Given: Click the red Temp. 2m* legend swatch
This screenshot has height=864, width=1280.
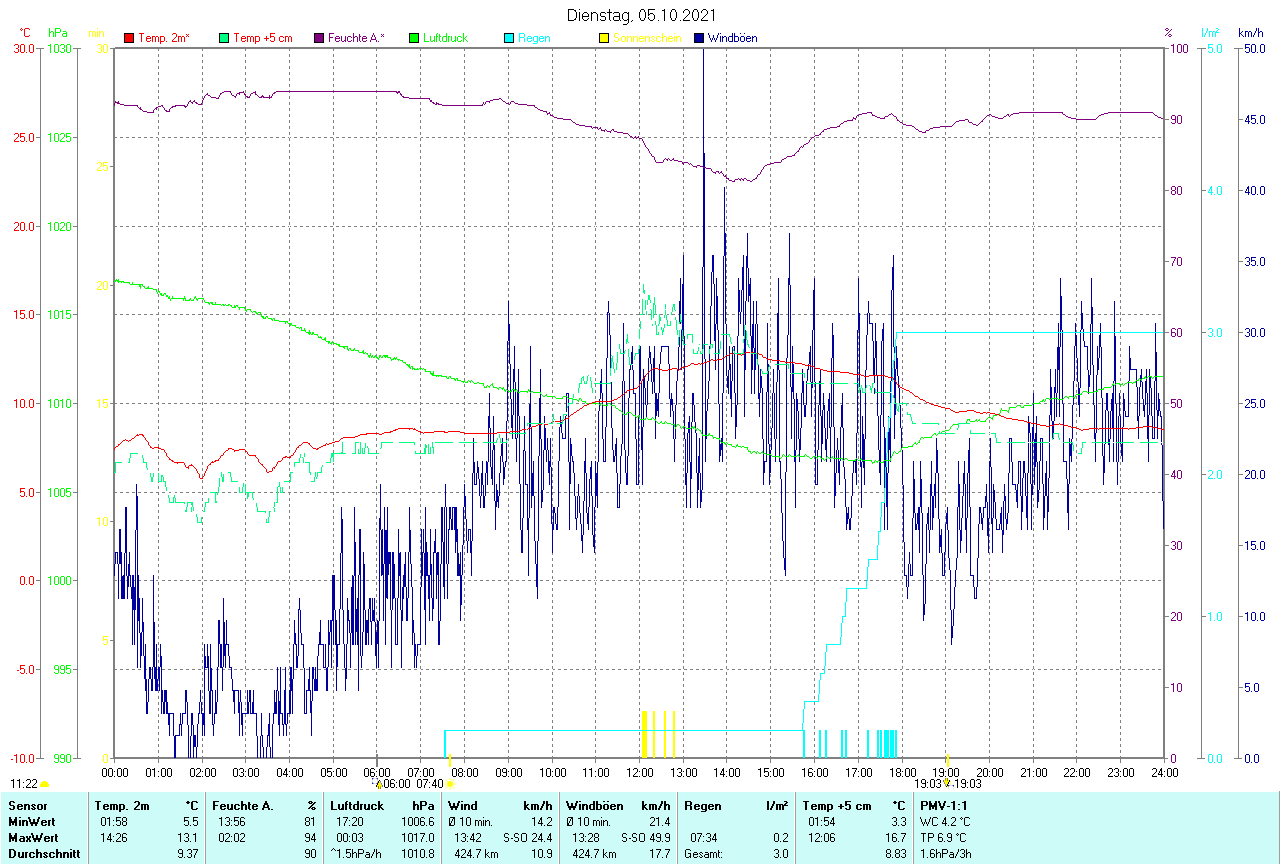Looking at the screenshot, I should coord(129,38).
